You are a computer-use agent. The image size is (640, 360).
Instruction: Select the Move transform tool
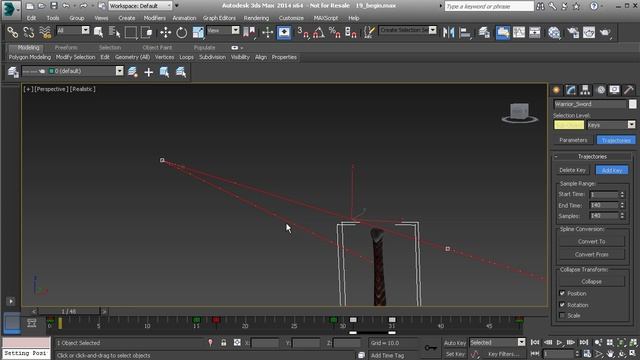click(165, 32)
